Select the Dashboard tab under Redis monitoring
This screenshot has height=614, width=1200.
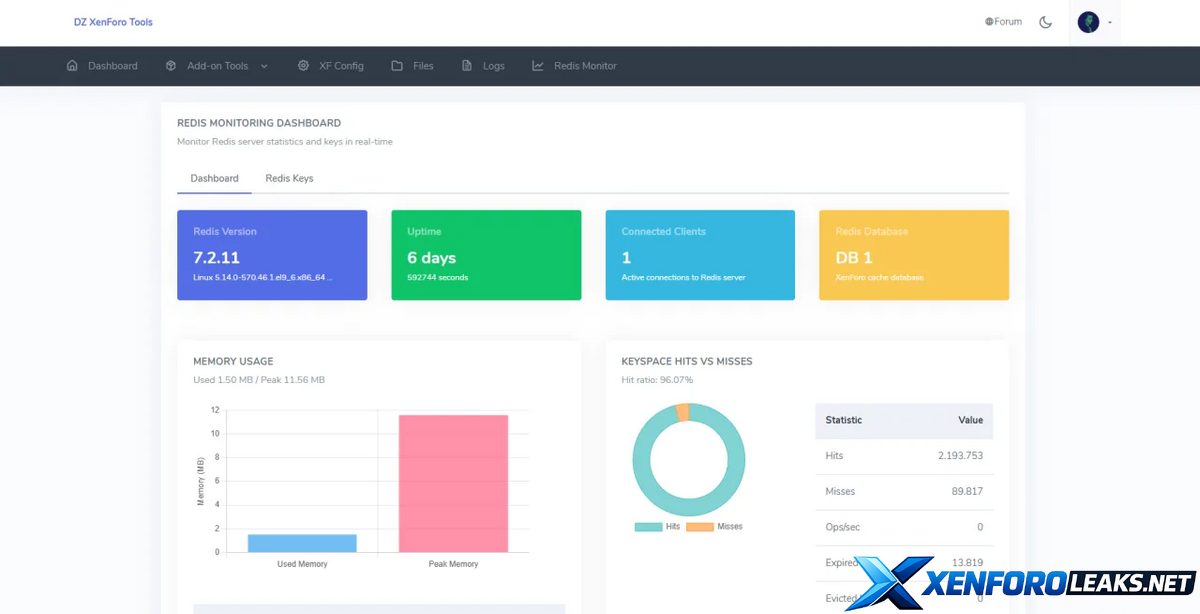point(214,178)
